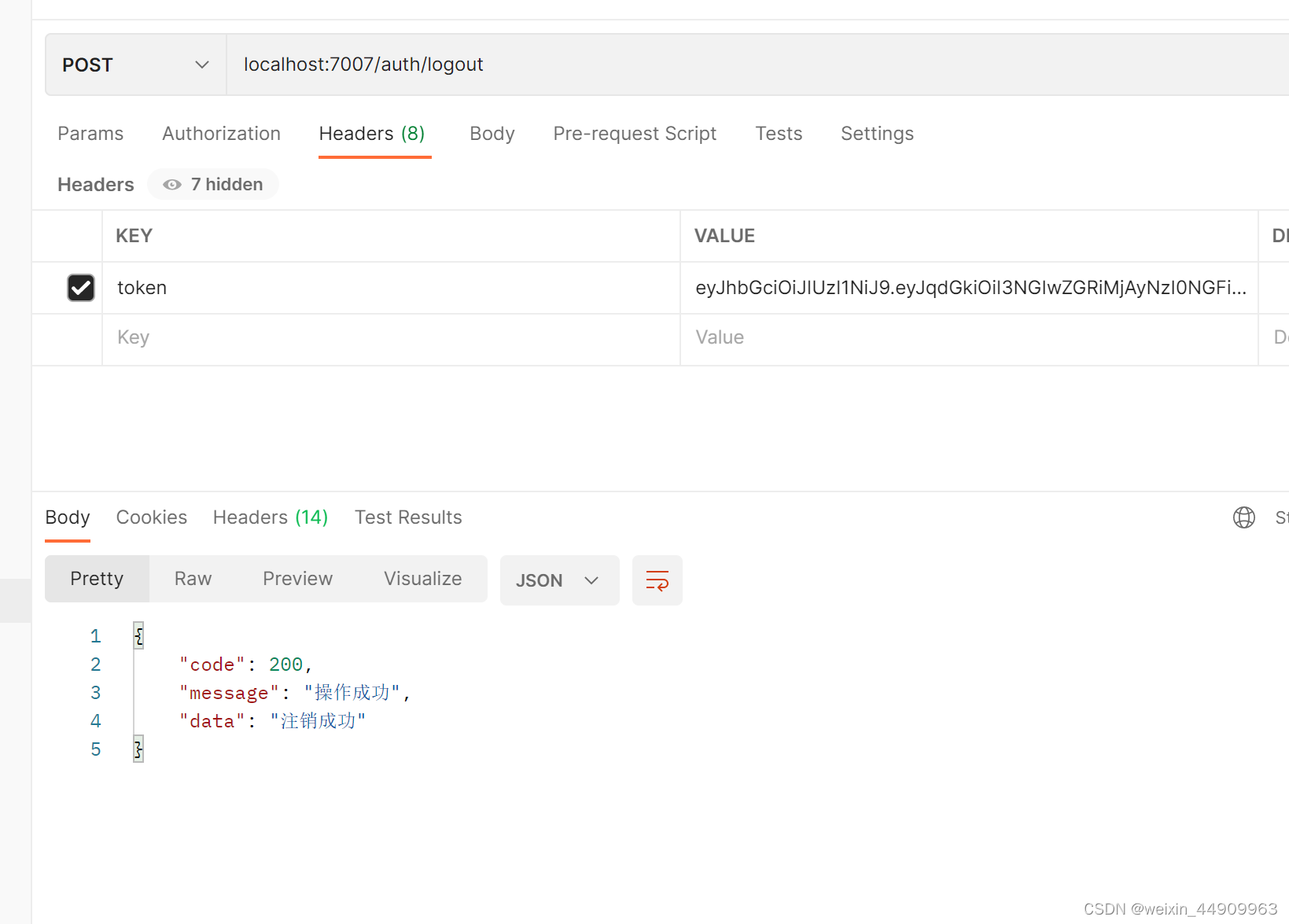Switch response view to Preview
The height and width of the screenshot is (924, 1289).
297,579
